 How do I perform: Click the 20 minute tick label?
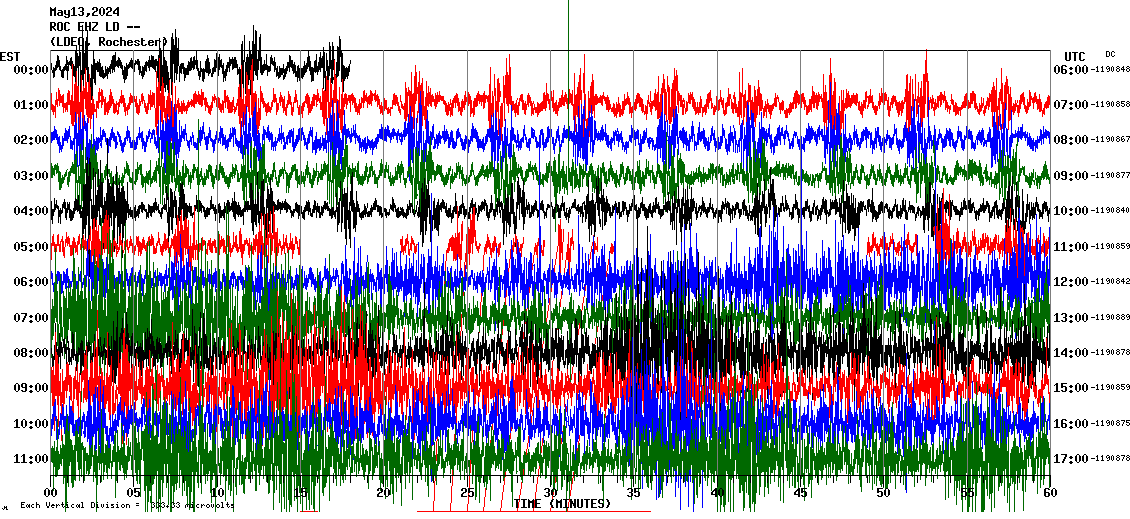tap(384, 493)
